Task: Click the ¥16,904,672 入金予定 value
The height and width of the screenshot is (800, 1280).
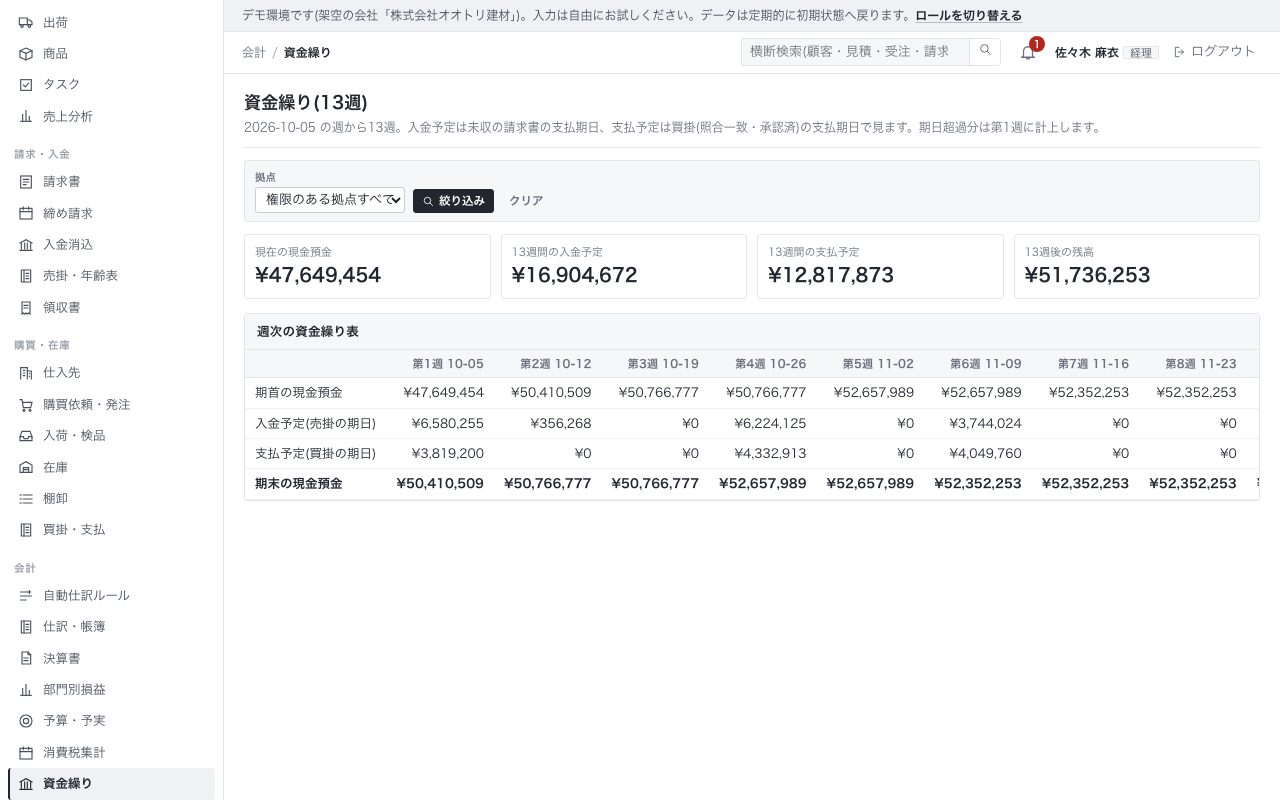Action: 574,275
